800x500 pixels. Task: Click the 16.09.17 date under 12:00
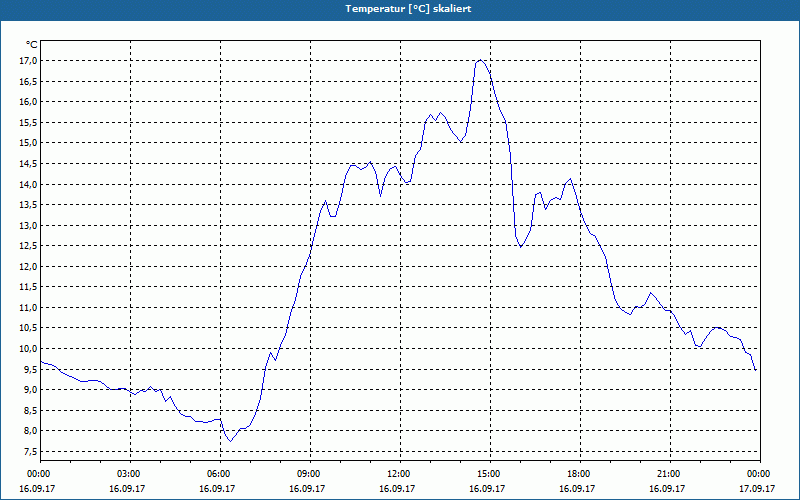tap(397, 489)
